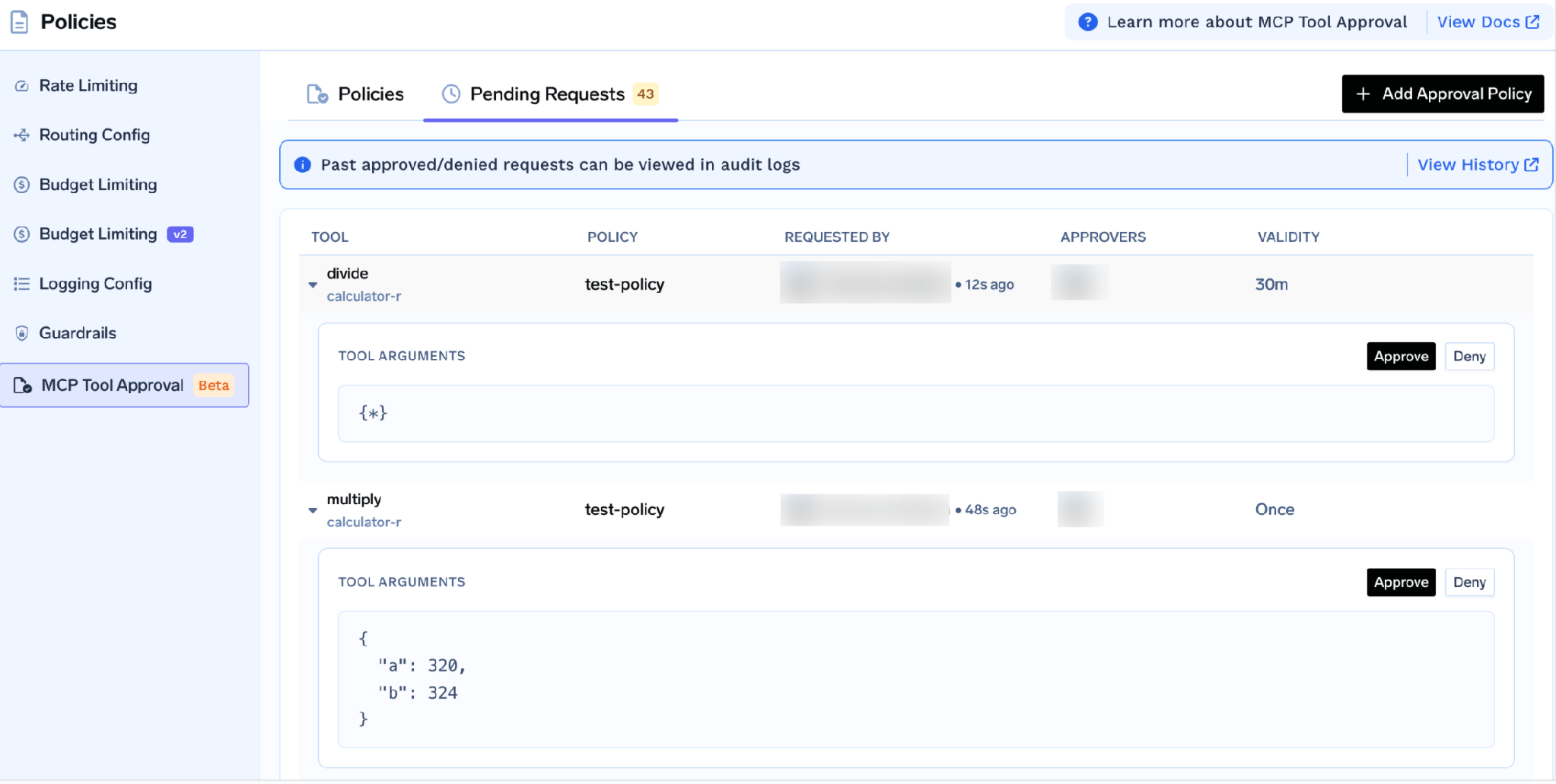Click the Beta badge in sidebar

[x=214, y=386]
